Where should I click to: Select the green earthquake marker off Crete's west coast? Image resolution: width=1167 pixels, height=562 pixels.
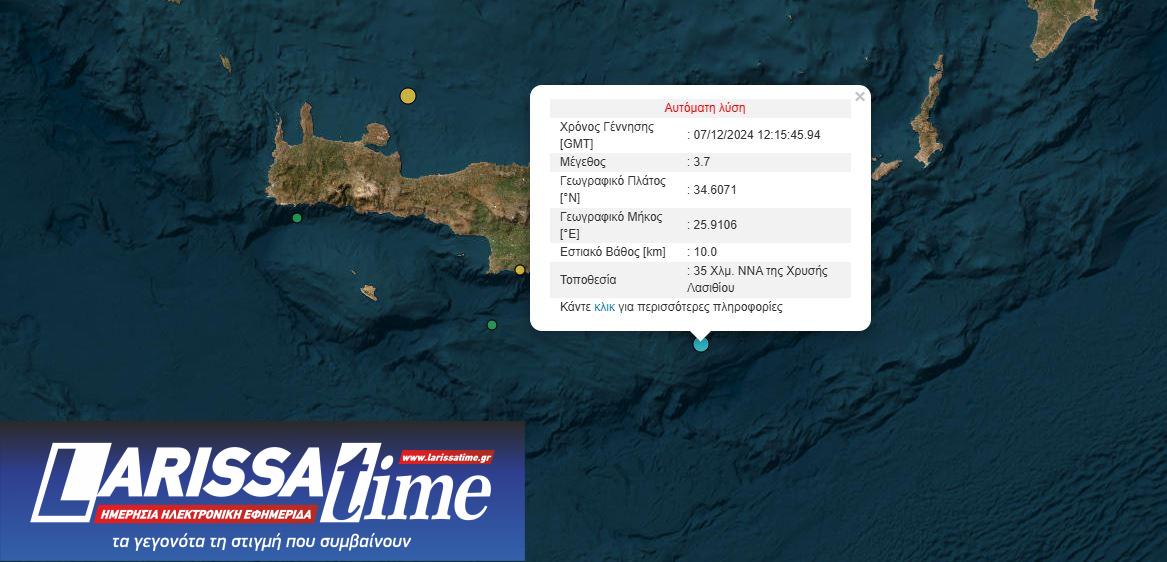(x=297, y=218)
